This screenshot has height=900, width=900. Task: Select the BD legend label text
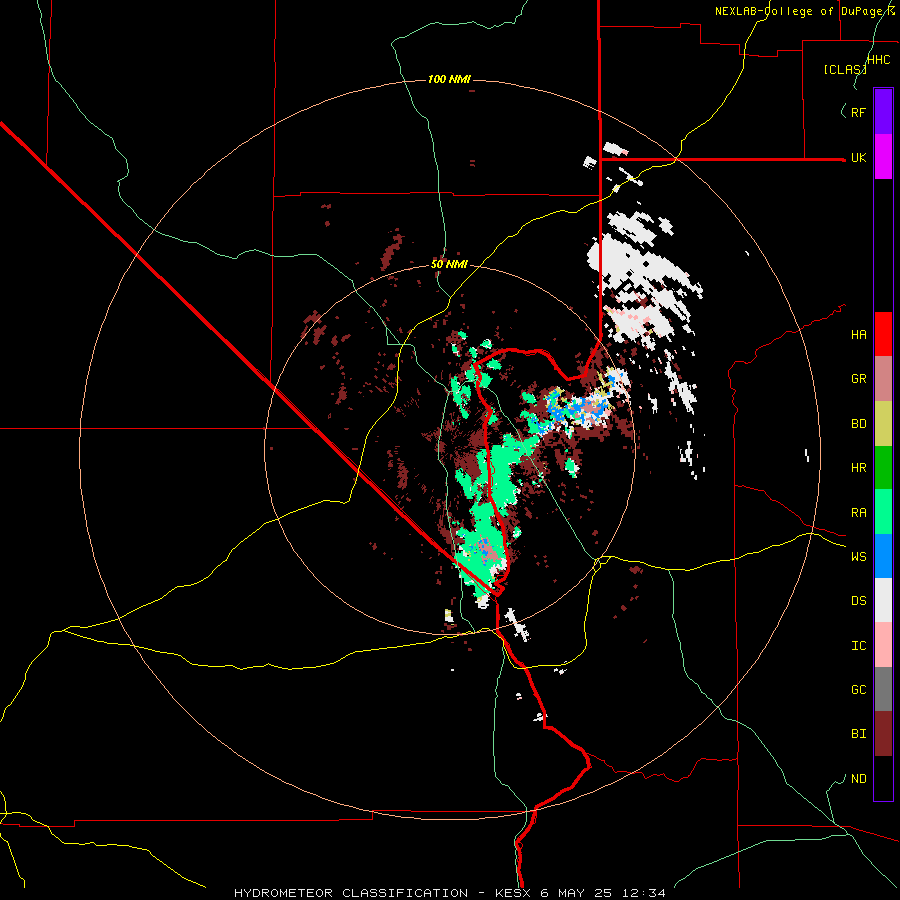click(858, 424)
